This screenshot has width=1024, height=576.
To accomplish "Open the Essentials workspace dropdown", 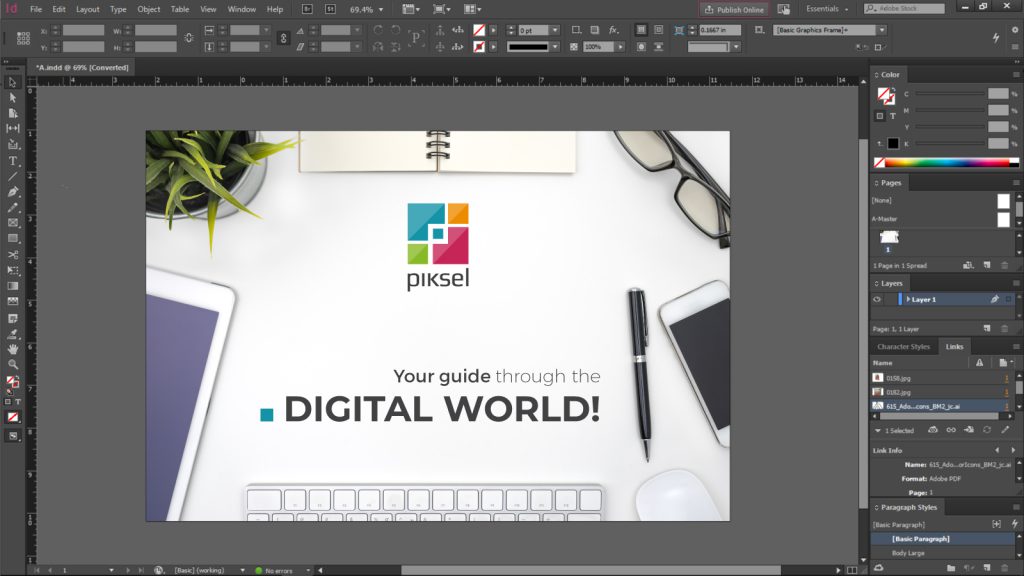I will [x=827, y=9].
